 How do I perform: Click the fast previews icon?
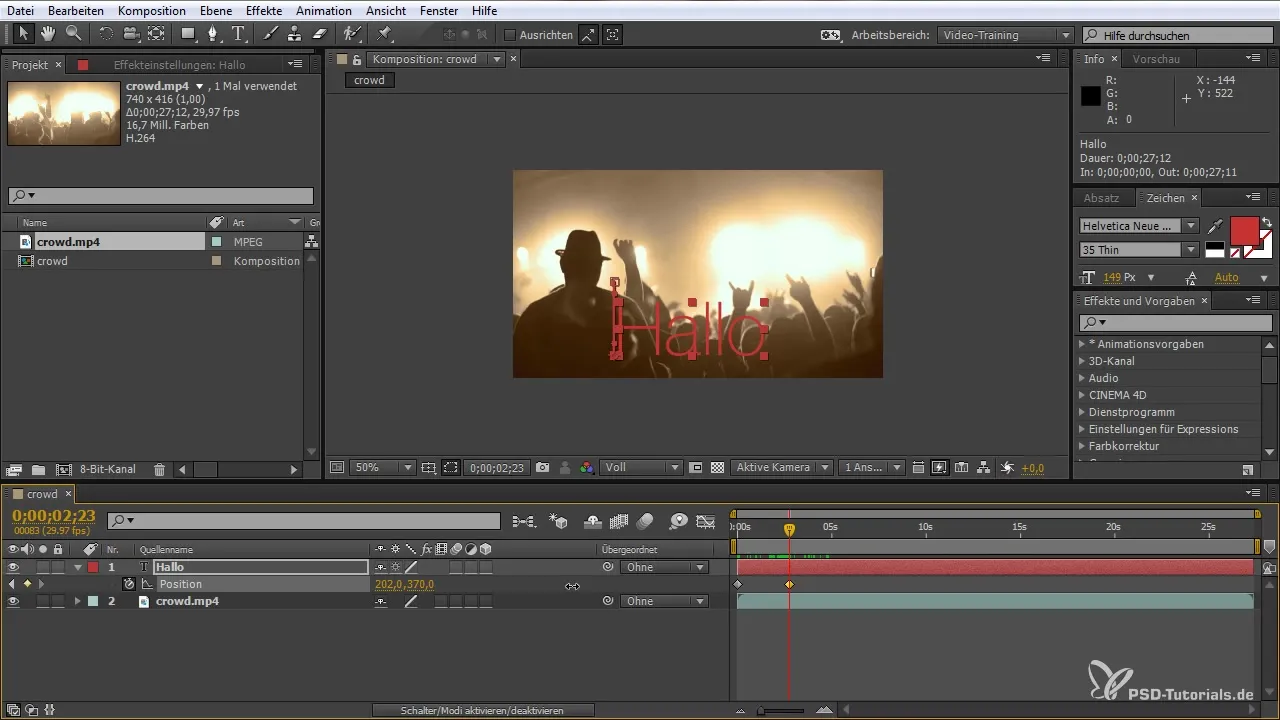tap(939, 467)
